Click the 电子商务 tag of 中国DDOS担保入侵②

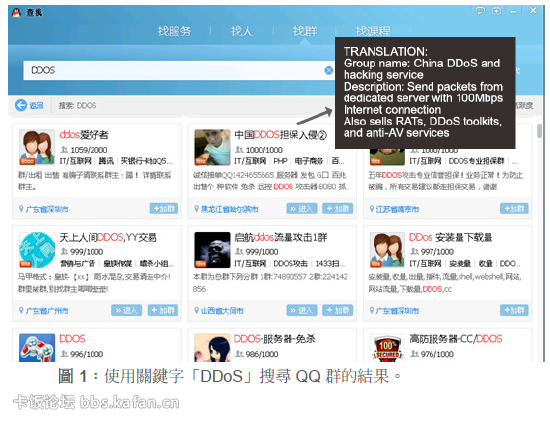(x=309, y=161)
